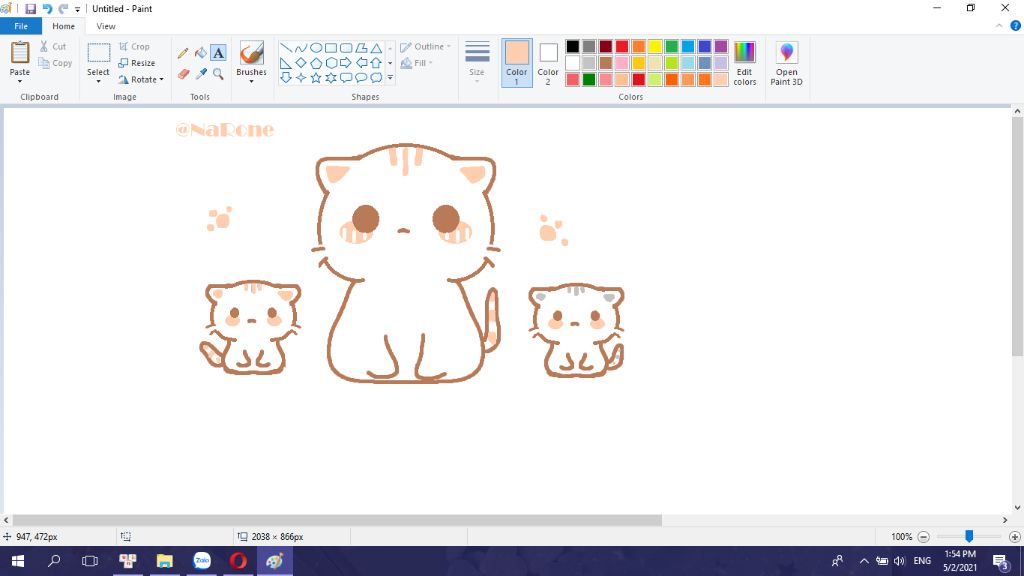Choose the Rounded rectangle shape

point(345,48)
